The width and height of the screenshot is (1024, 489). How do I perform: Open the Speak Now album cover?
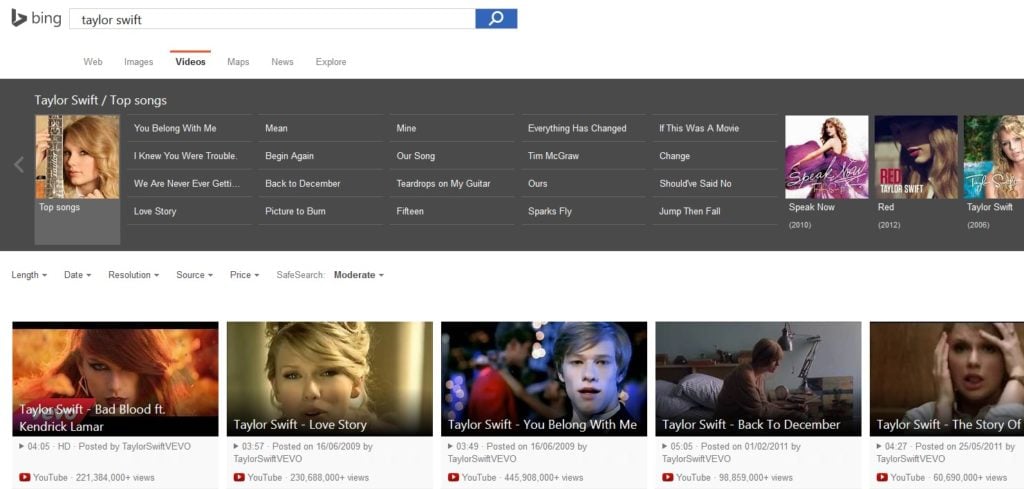(x=827, y=157)
